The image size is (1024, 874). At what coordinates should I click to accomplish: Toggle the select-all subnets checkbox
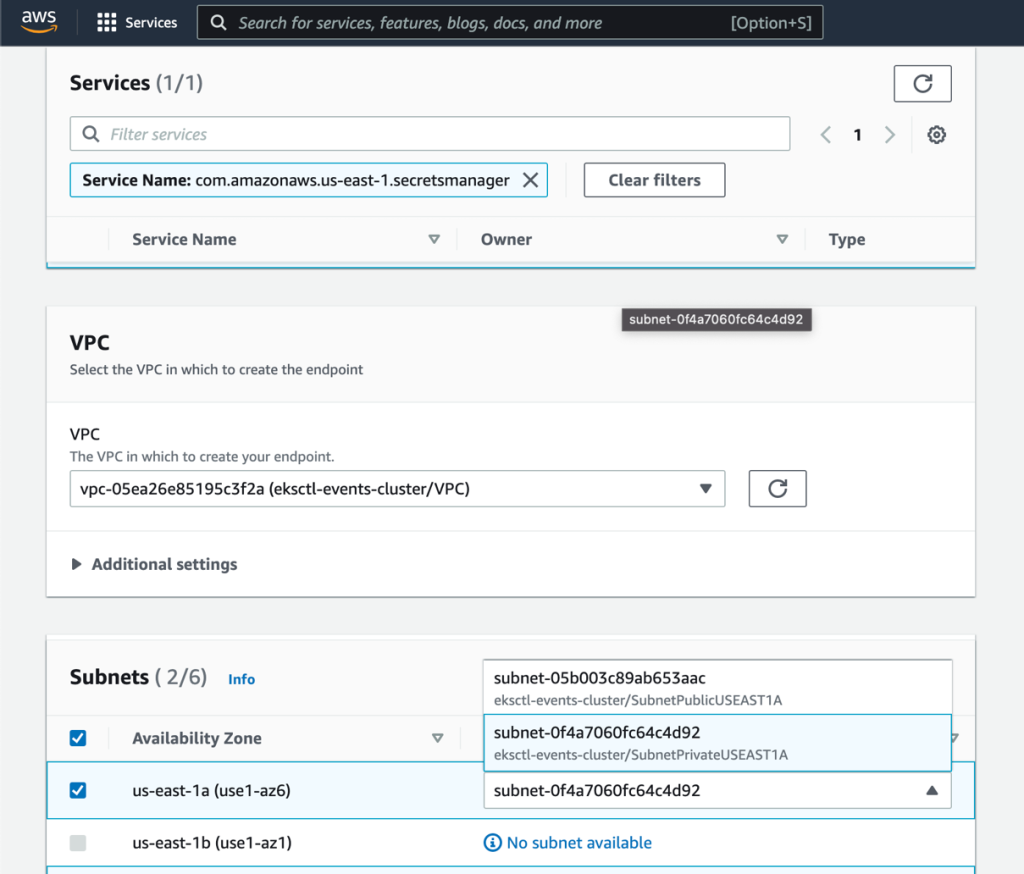(x=77, y=738)
